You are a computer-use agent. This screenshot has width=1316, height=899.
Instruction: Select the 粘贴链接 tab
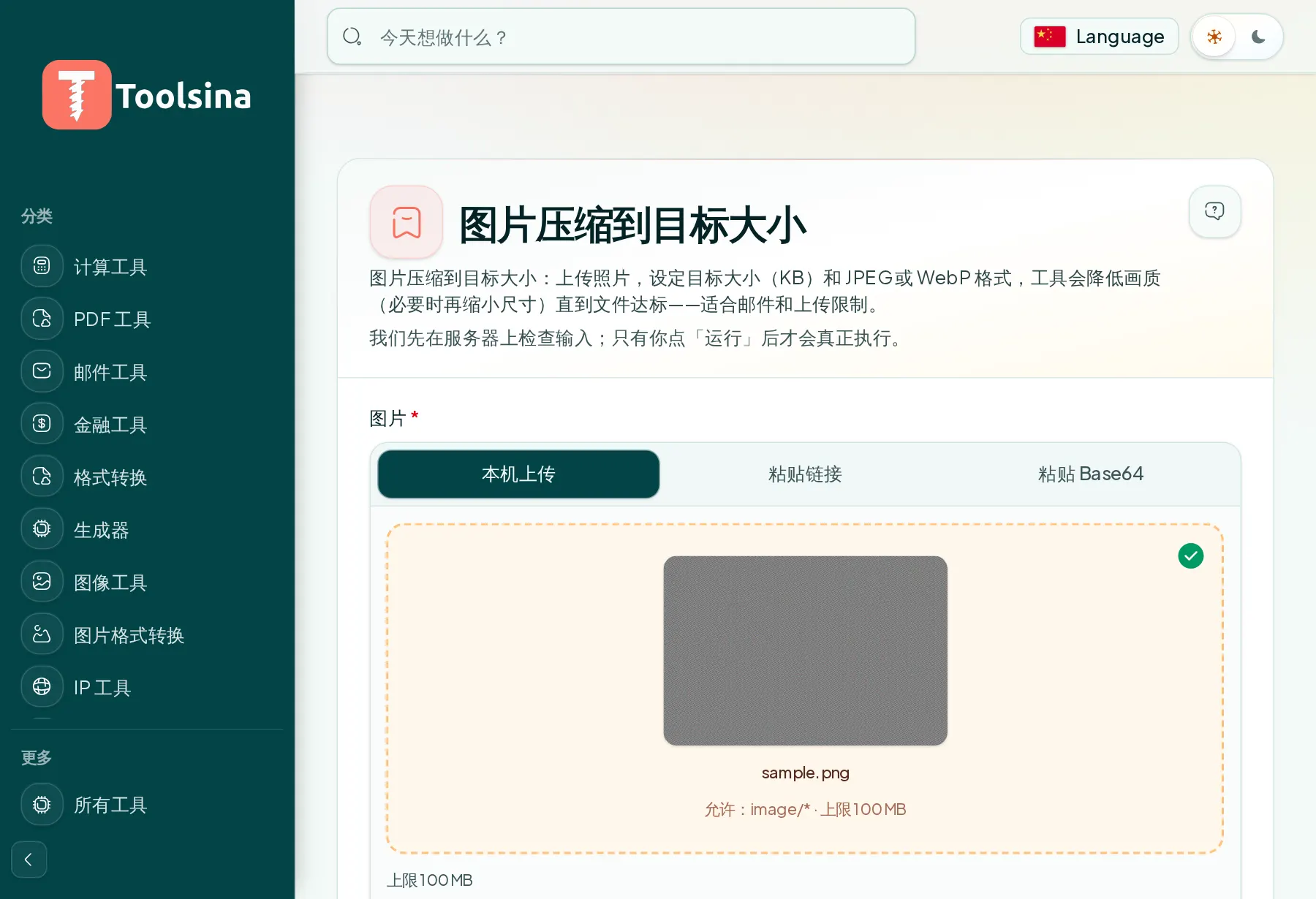click(x=805, y=474)
